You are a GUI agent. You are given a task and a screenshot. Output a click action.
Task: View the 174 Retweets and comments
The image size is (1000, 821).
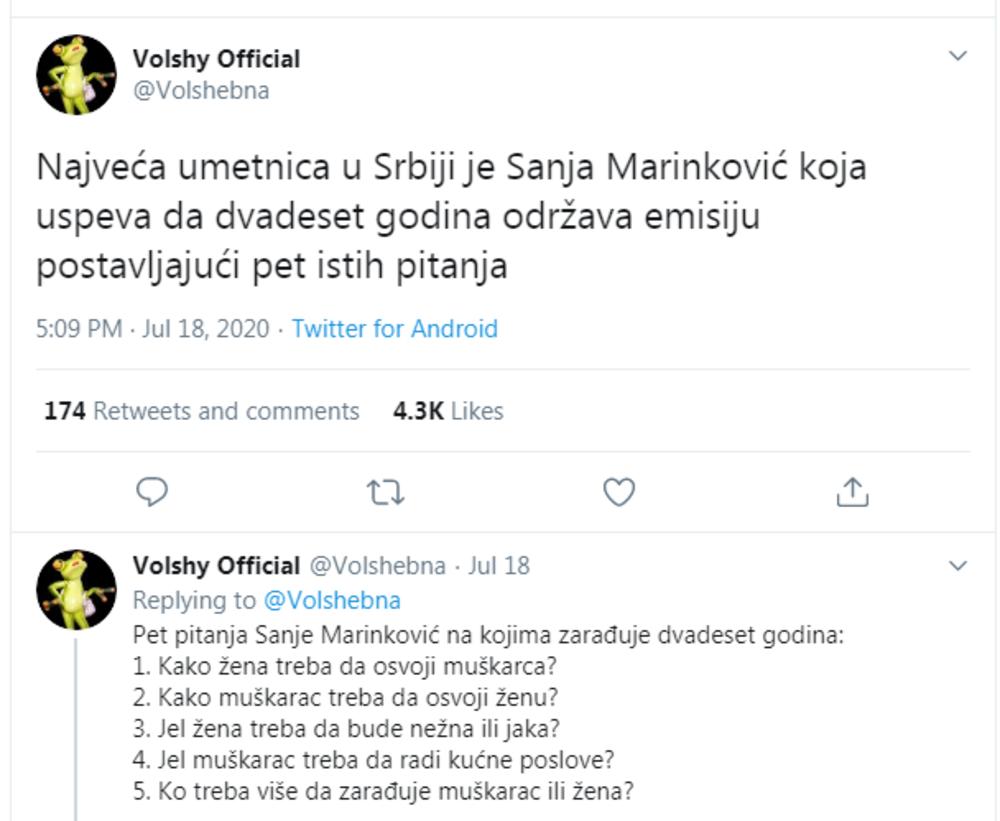tap(201, 411)
